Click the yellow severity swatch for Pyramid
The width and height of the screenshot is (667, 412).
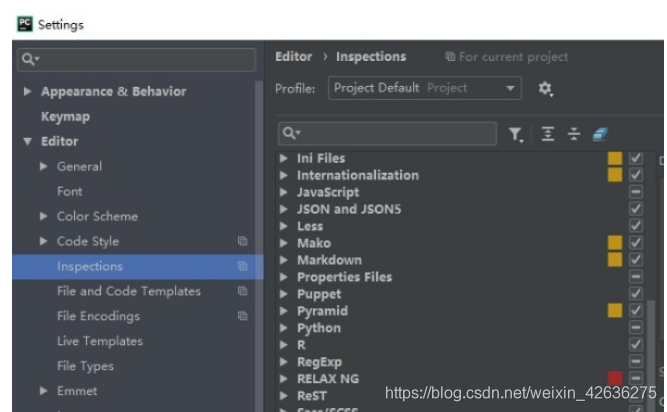(x=615, y=310)
